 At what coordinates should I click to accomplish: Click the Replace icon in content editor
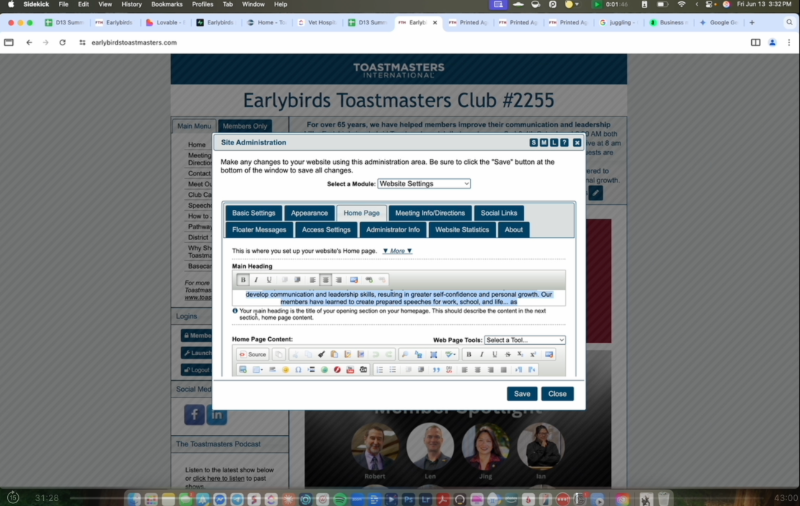coord(418,355)
